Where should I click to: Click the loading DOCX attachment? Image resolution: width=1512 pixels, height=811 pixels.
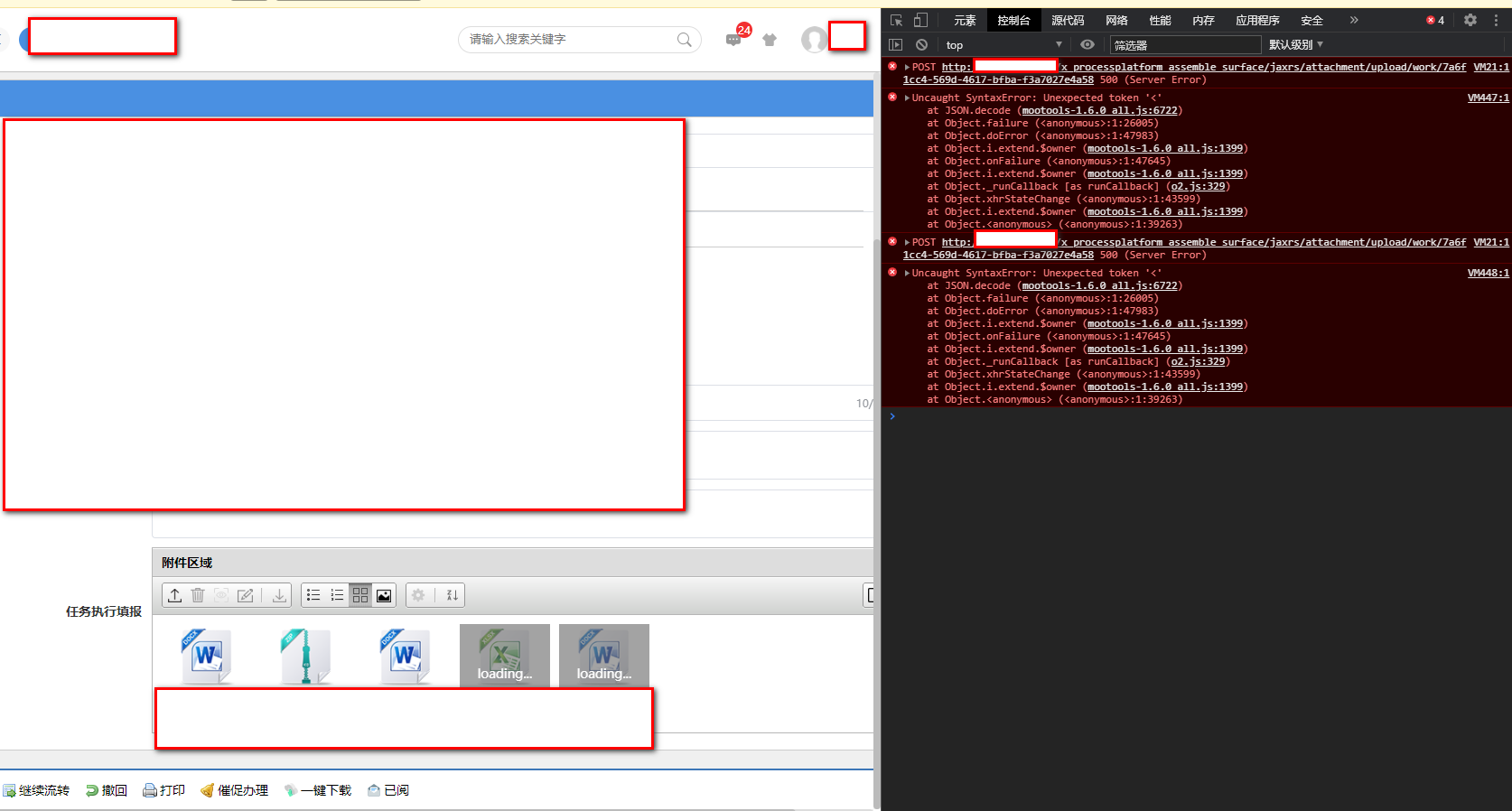pyautogui.click(x=604, y=656)
